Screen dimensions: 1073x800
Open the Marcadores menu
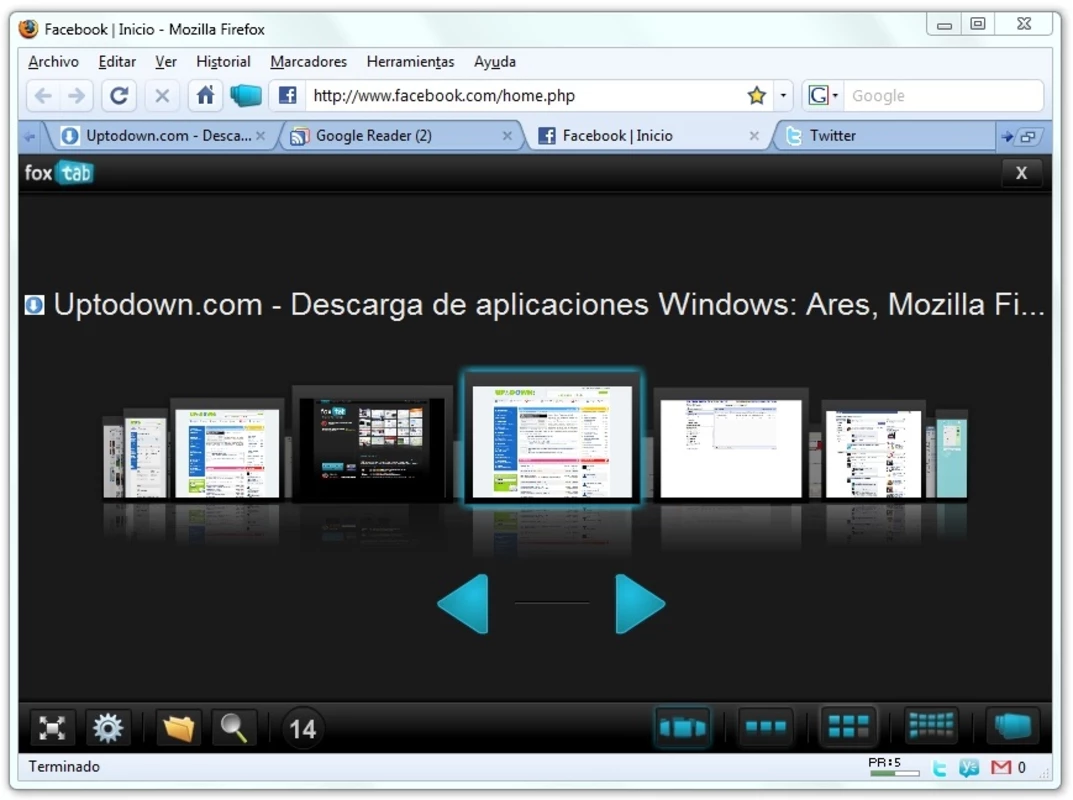pos(309,62)
